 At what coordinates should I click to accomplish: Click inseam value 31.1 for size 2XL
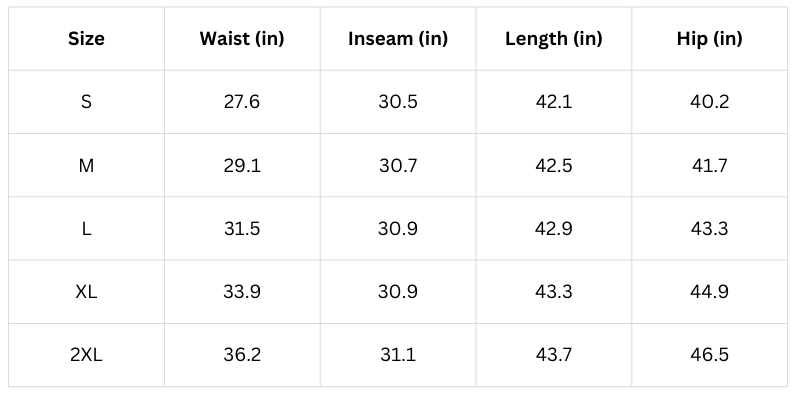[x=398, y=355]
